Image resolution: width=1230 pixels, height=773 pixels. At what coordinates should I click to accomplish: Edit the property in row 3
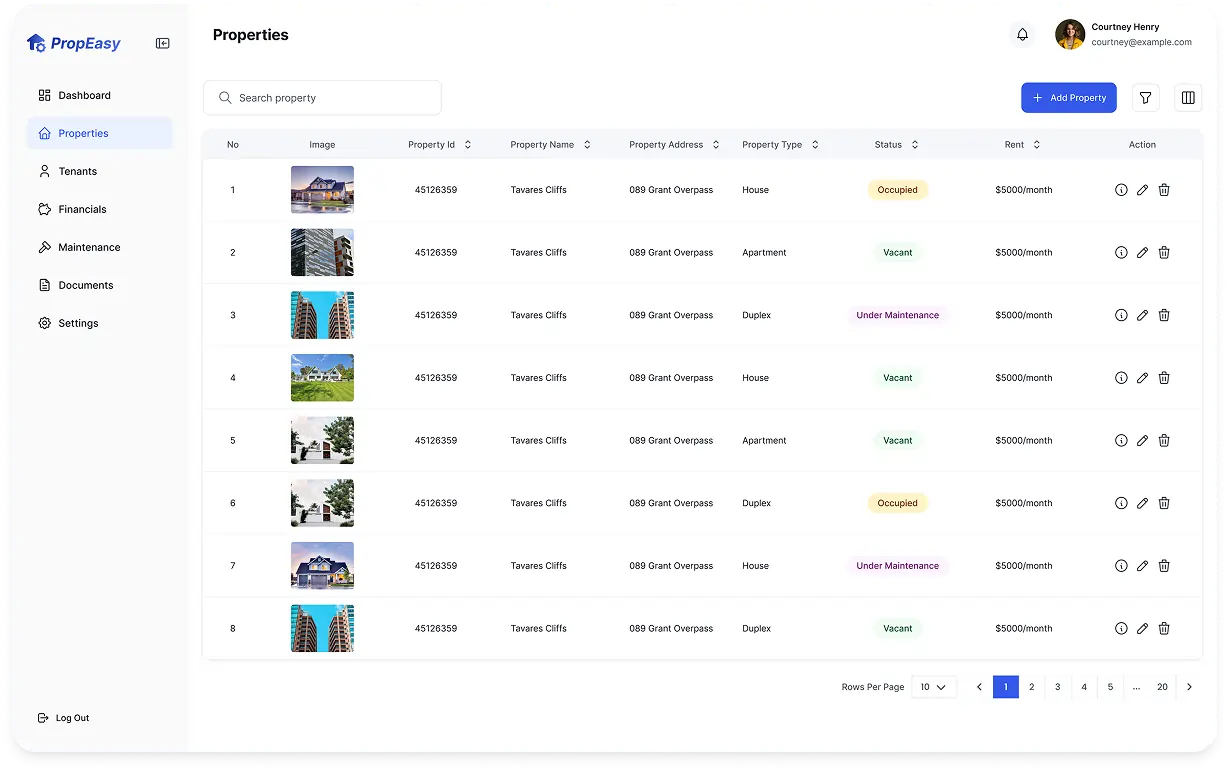click(1142, 315)
